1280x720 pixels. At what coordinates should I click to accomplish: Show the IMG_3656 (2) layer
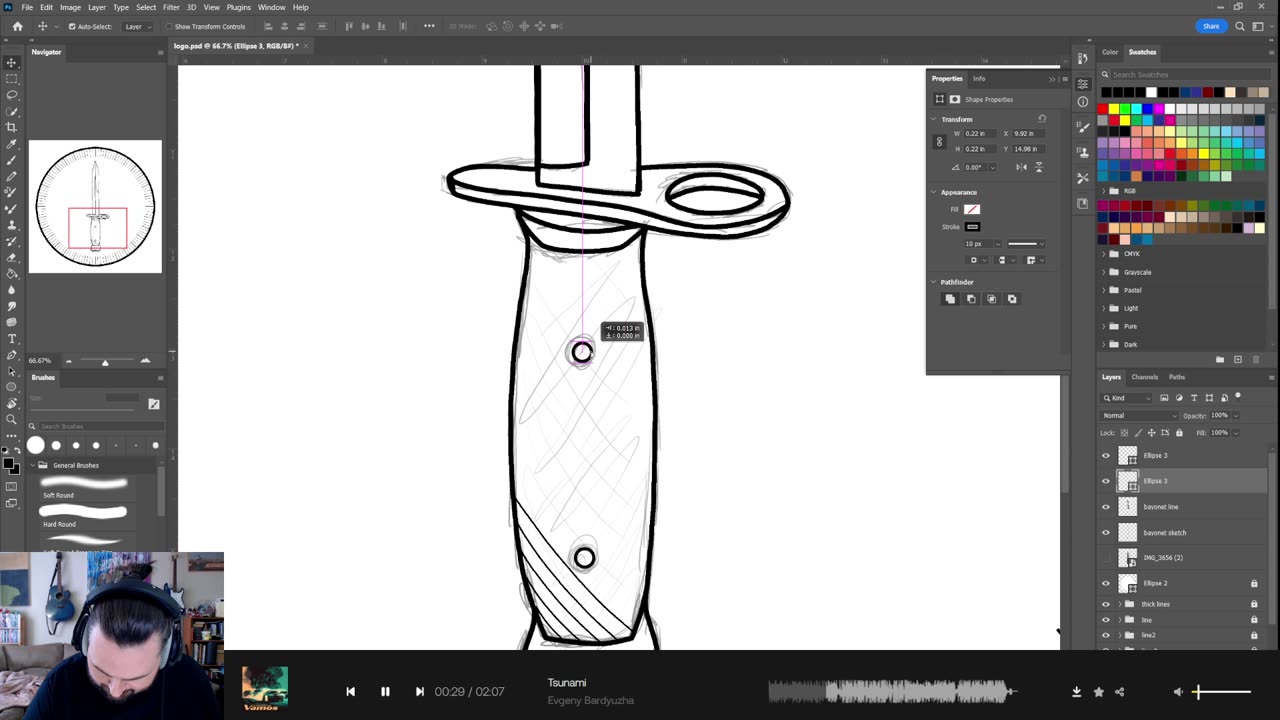click(x=1106, y=558)
